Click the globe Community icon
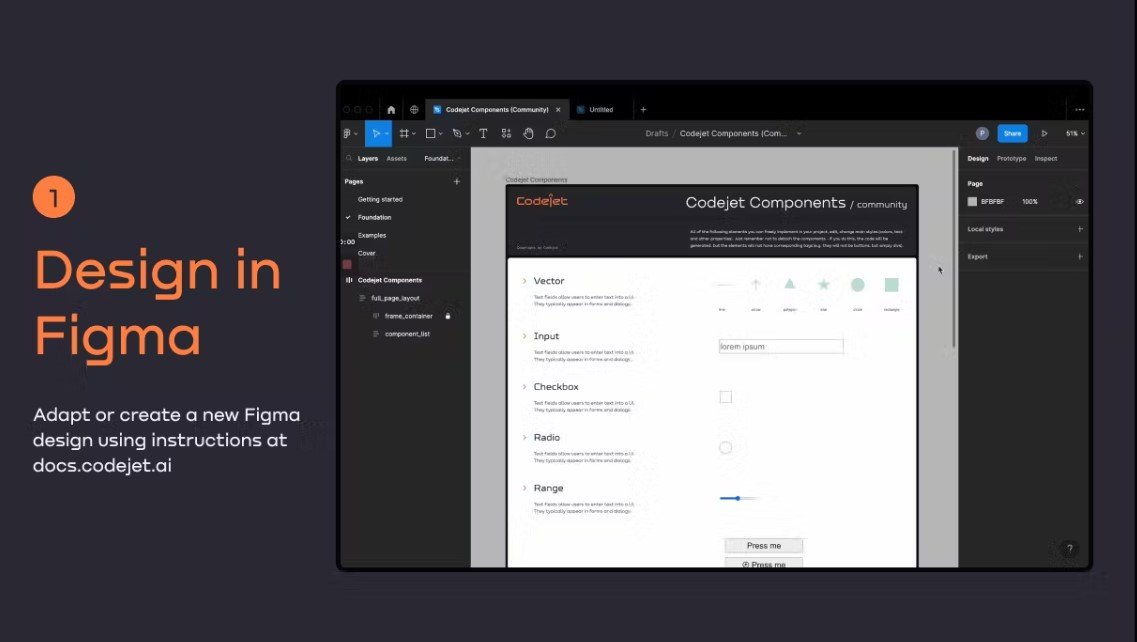 pos(414,110)
